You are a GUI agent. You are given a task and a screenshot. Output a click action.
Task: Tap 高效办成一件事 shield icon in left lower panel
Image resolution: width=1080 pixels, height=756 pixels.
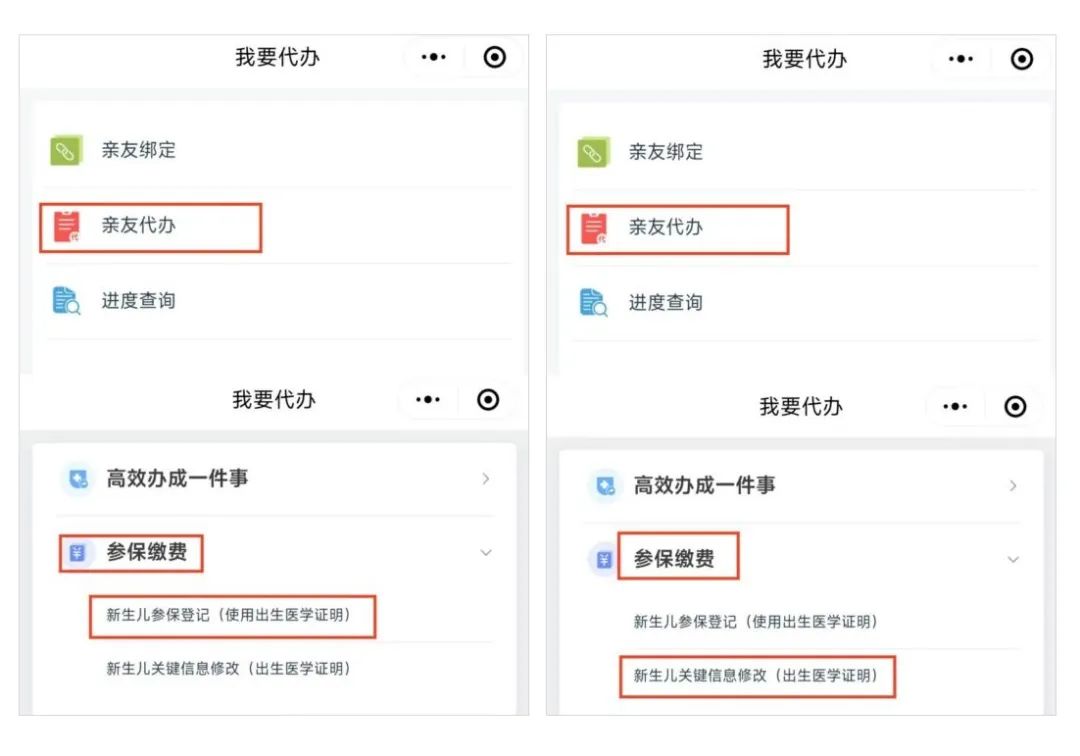(x=78, y=479)
